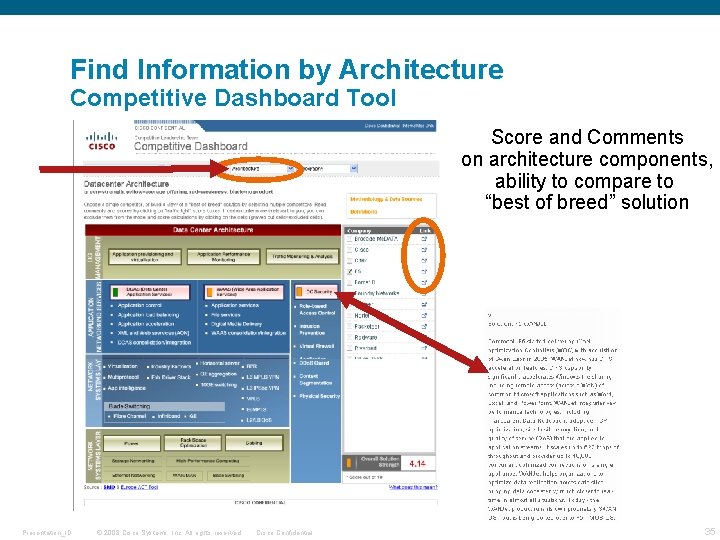Select the Cabling box

click(254, 443)
